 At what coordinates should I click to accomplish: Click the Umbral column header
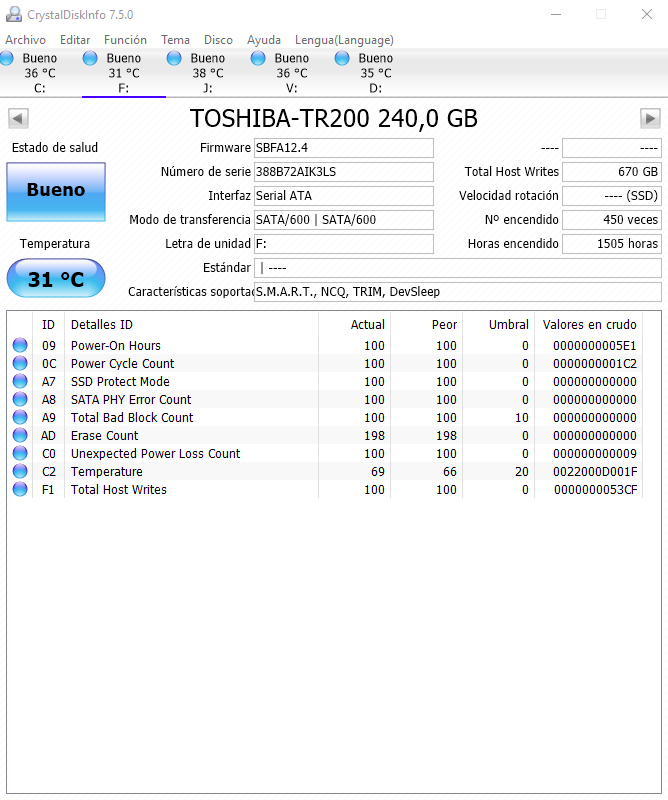(499, 324)
